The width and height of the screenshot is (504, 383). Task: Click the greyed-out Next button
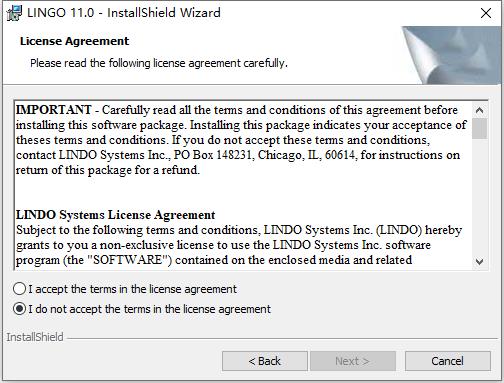pyautogui.click(x=353, y=361)
